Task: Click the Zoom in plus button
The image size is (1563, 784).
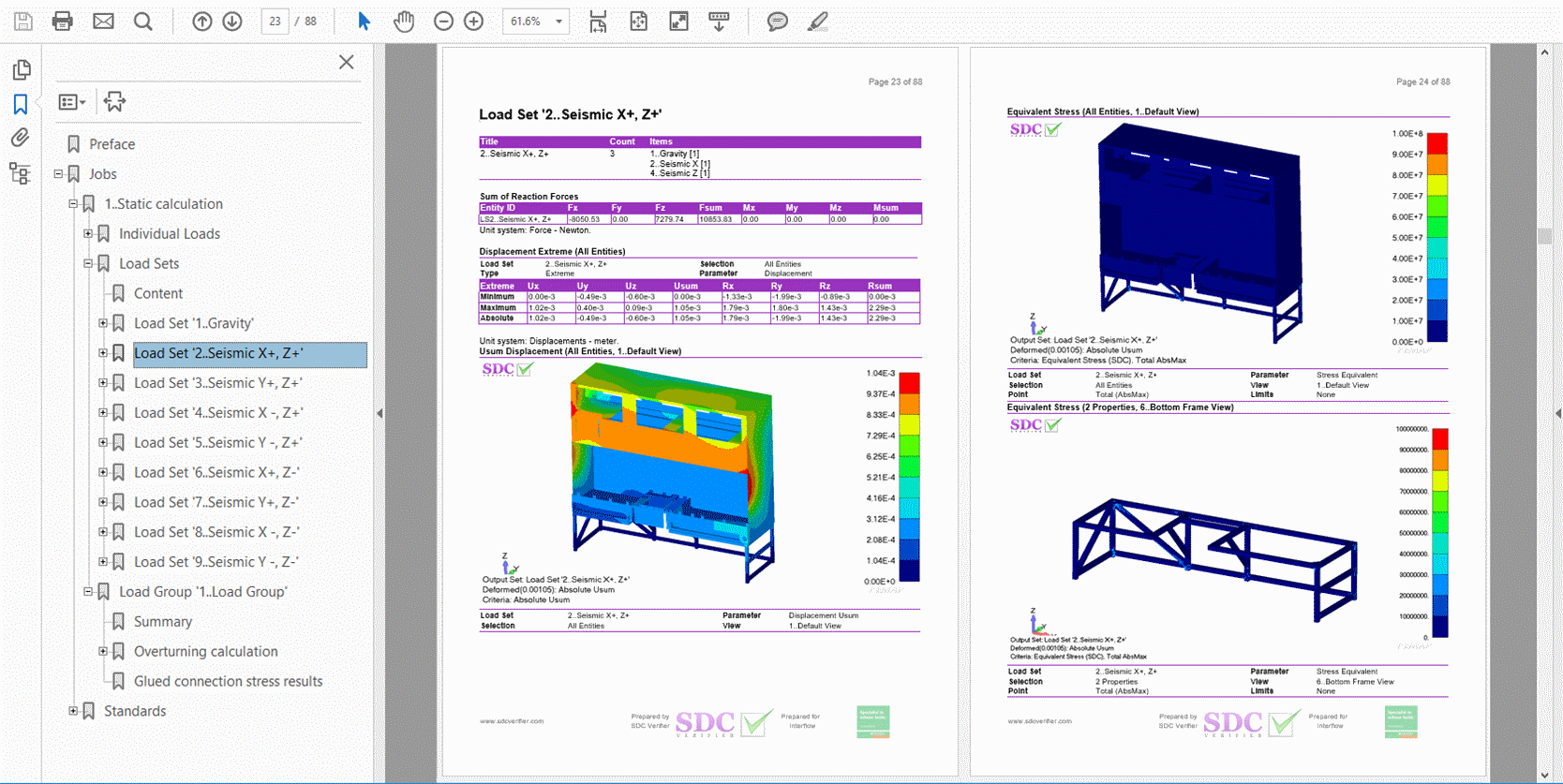Action: [474, 21]
